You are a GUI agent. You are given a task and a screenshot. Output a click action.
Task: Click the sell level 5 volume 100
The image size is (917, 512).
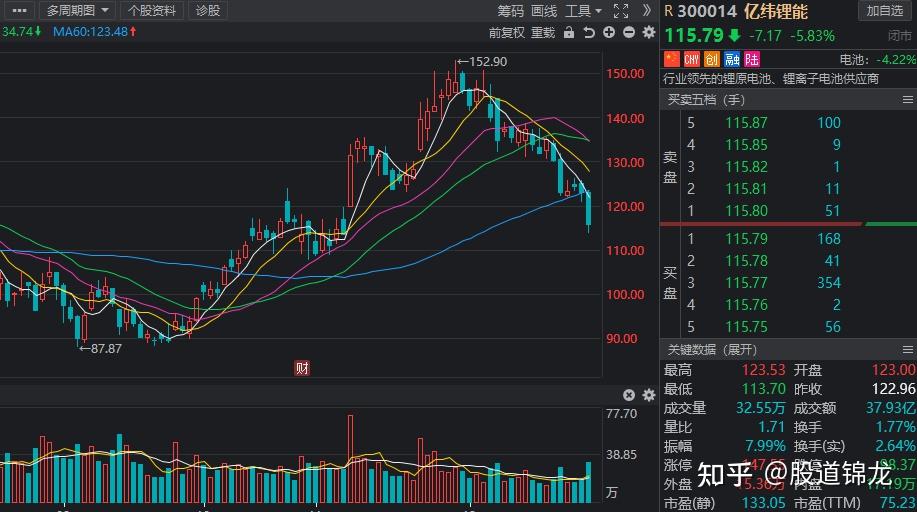[829, 123]
